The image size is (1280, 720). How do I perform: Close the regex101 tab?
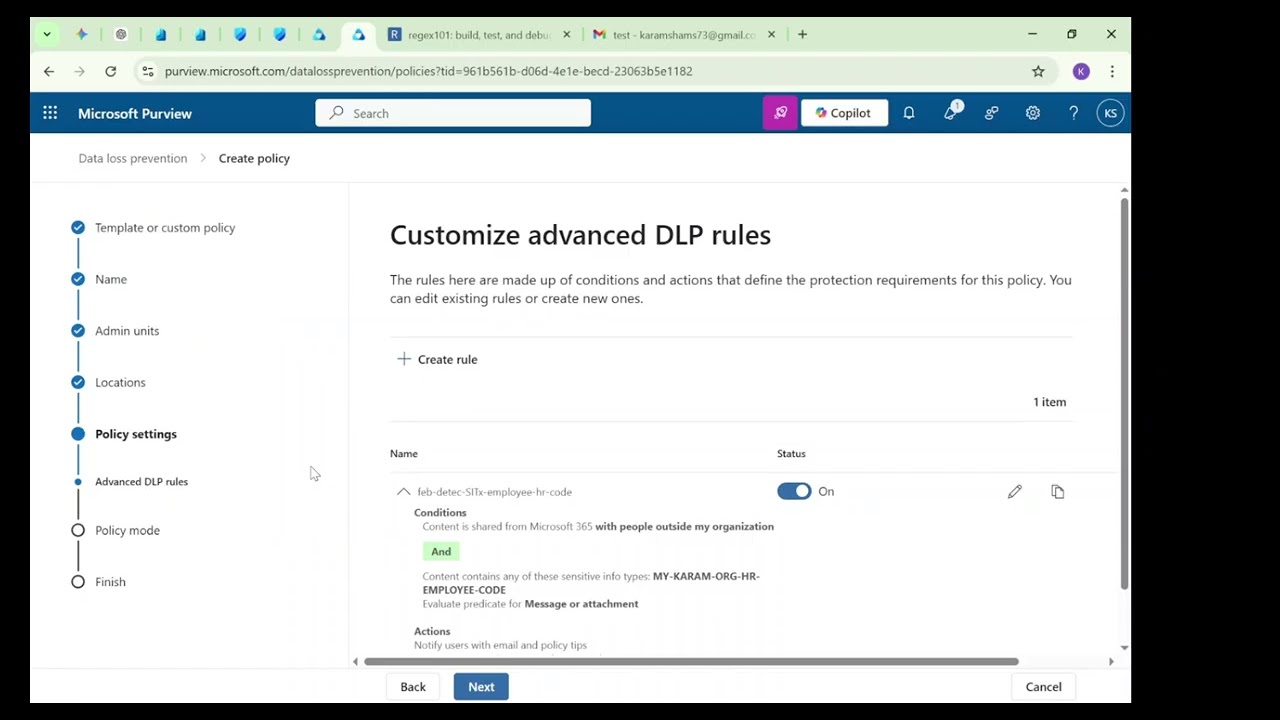tap(567, 34)
